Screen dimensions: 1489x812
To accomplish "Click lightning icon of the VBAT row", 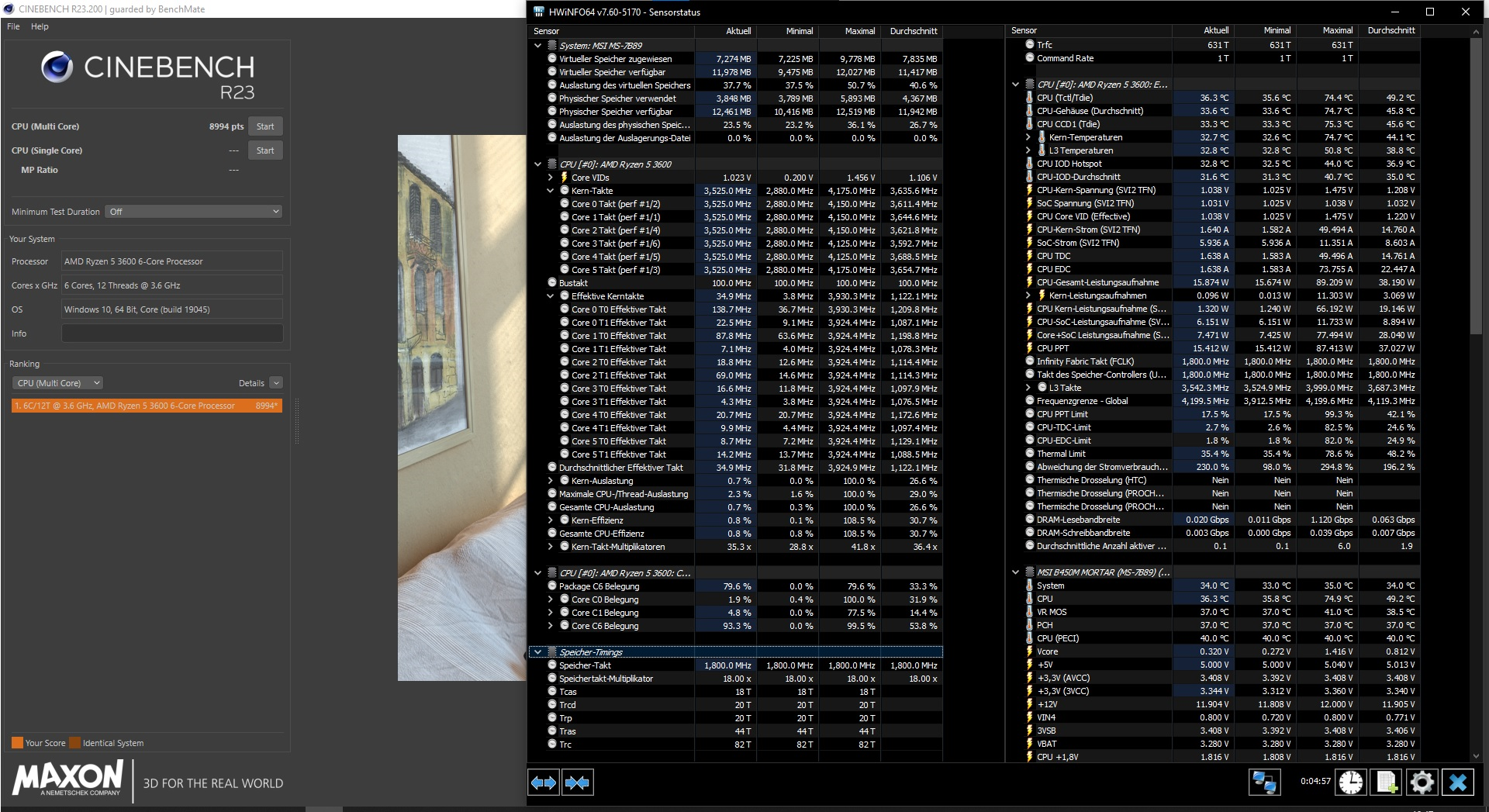I will point(1029,744).
